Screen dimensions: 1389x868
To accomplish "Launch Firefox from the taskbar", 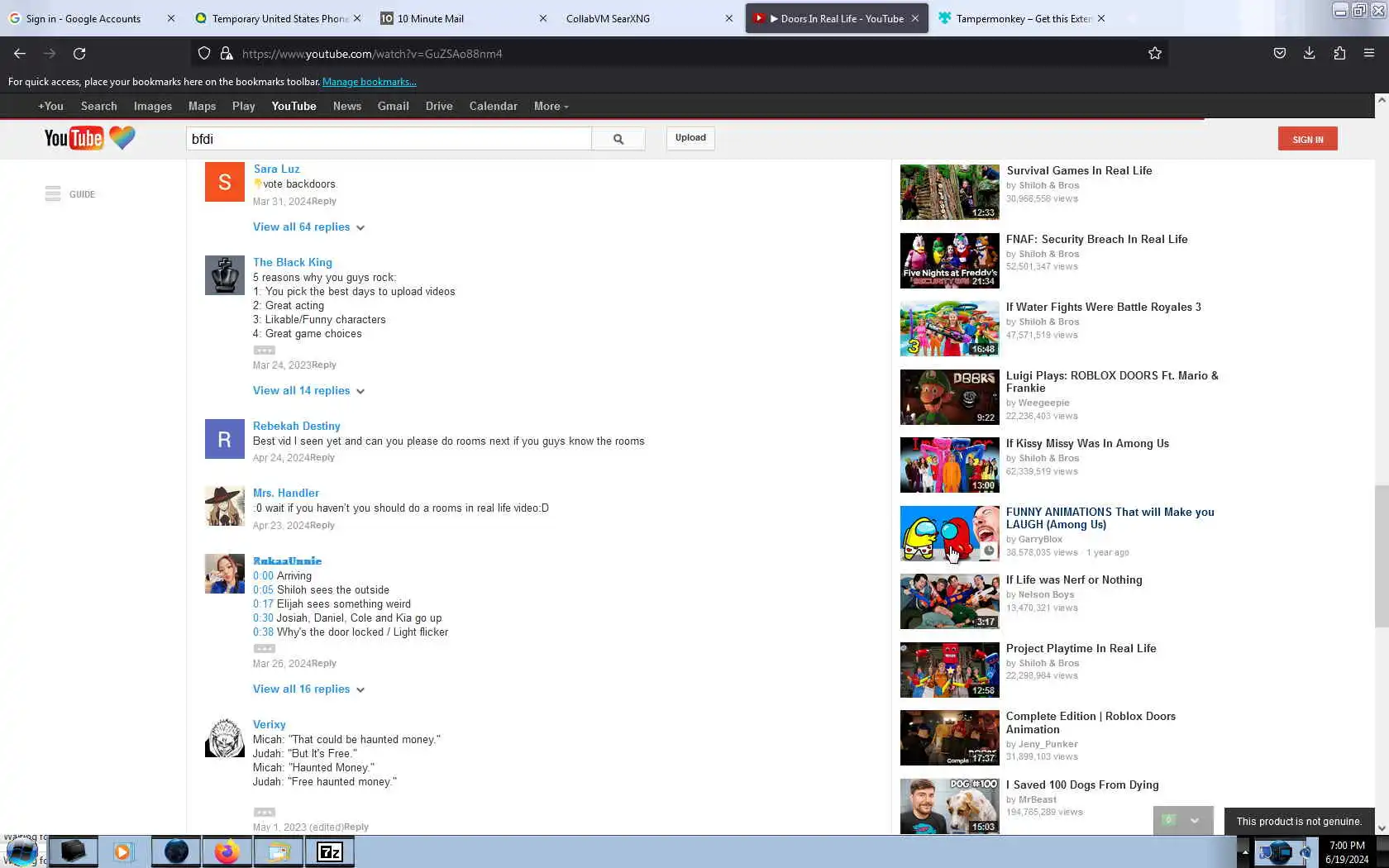I will pos(227,851).
